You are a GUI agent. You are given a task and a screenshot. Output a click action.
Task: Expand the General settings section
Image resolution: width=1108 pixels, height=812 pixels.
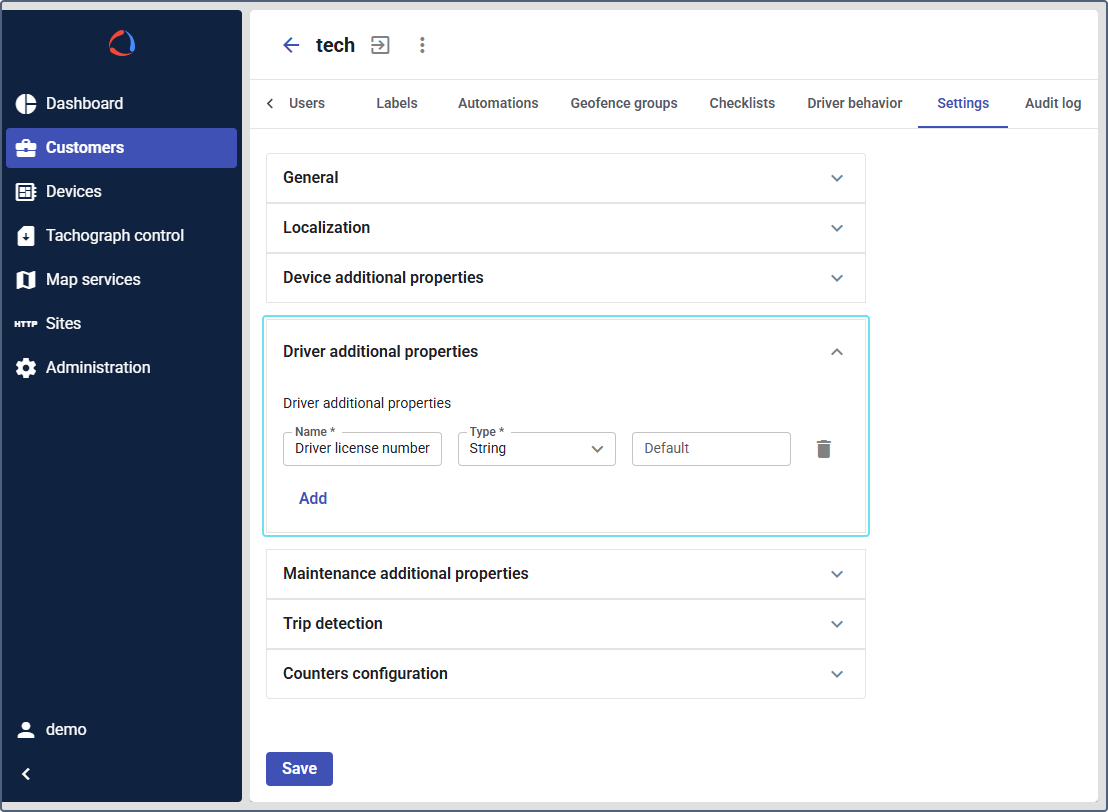(565, 178)
